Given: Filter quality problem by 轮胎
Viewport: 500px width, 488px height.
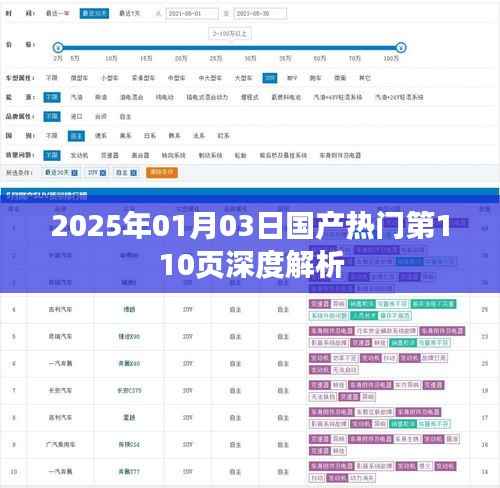Looking at the screenshot, I should click(x=241, y=155).
